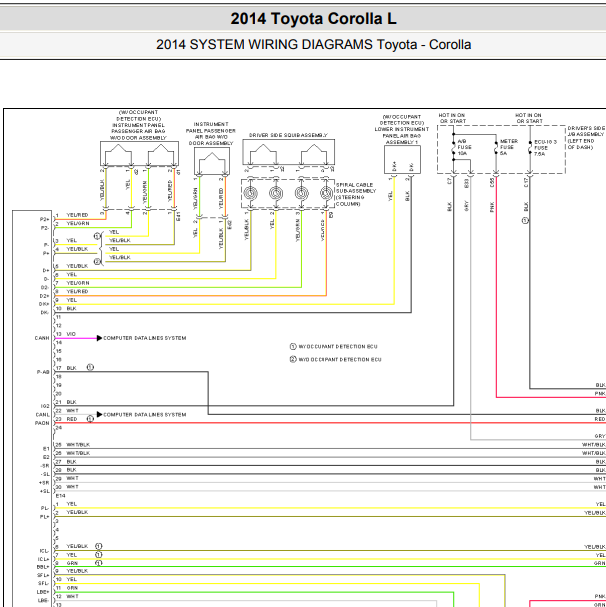Click the "RED" wire label at pin 23
Image resolution: width=606 pixels, height=607 pixels.
(x=72, y=419)
